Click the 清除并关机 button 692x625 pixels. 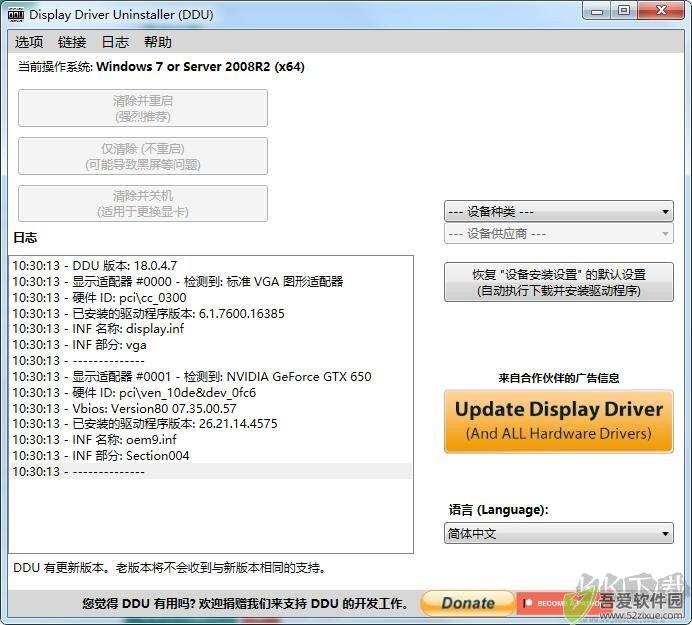click(x=143, y=203)
